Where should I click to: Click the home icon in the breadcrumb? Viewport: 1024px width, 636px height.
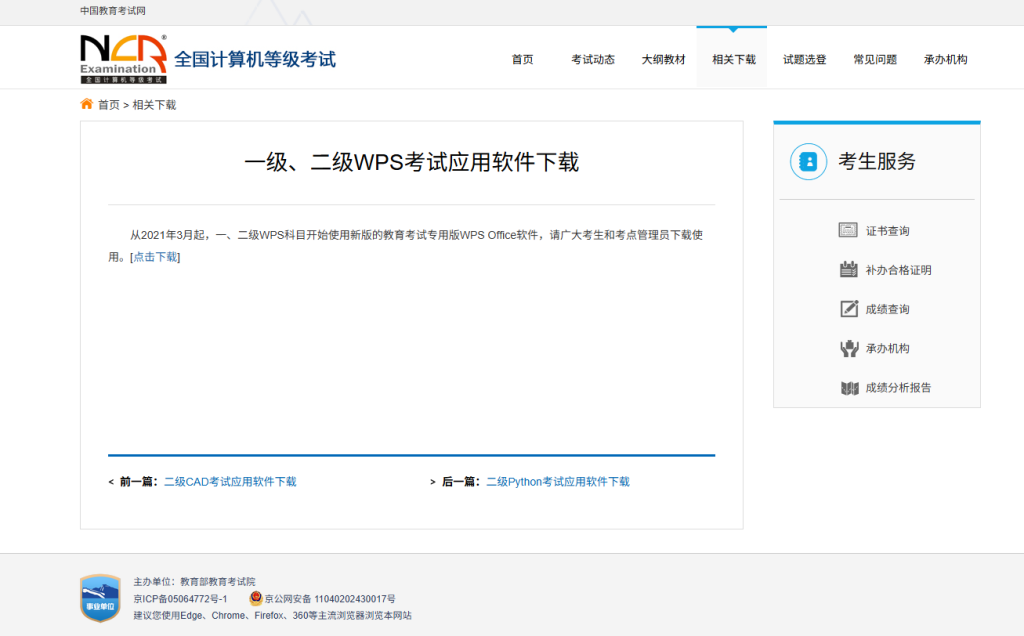point(85,104)
